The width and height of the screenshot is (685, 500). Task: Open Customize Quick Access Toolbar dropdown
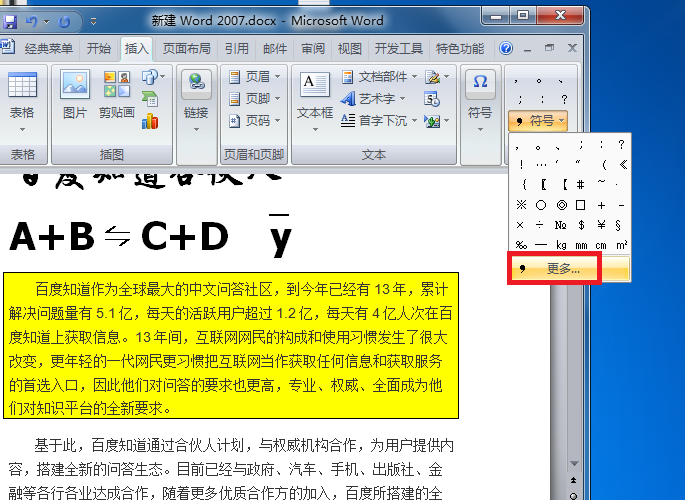(93, 21)
